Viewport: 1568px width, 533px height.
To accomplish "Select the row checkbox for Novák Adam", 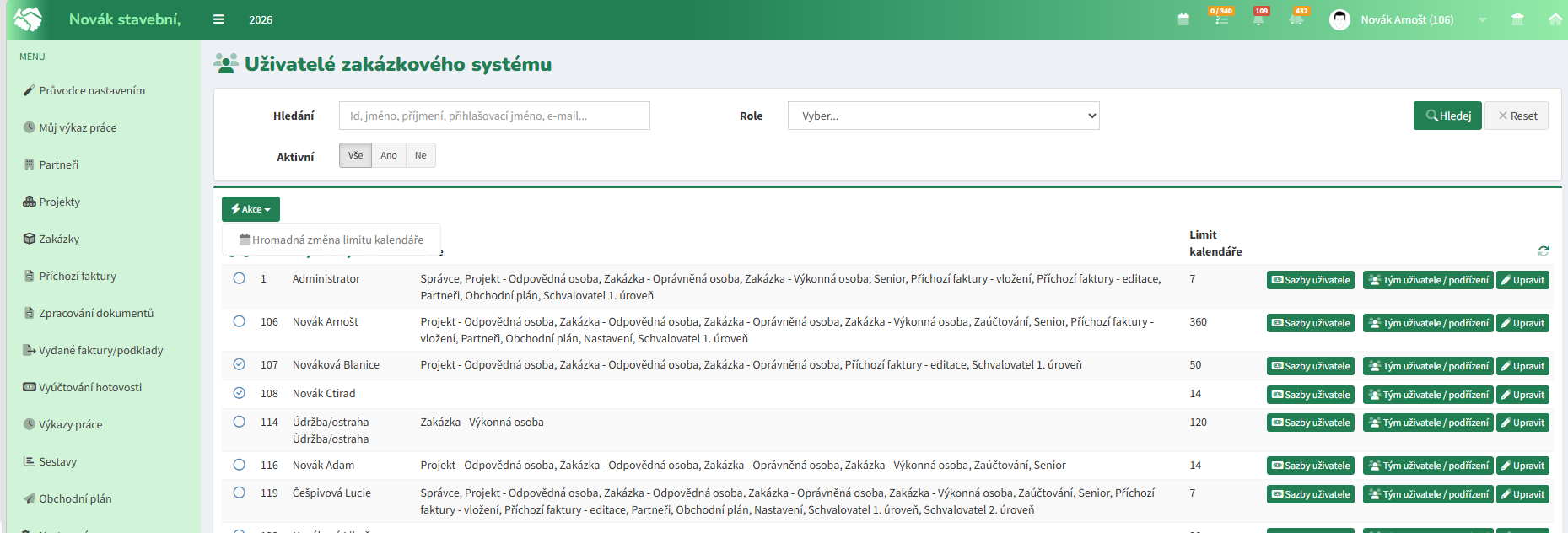I will pyautogui.click(x=240, y=465).
